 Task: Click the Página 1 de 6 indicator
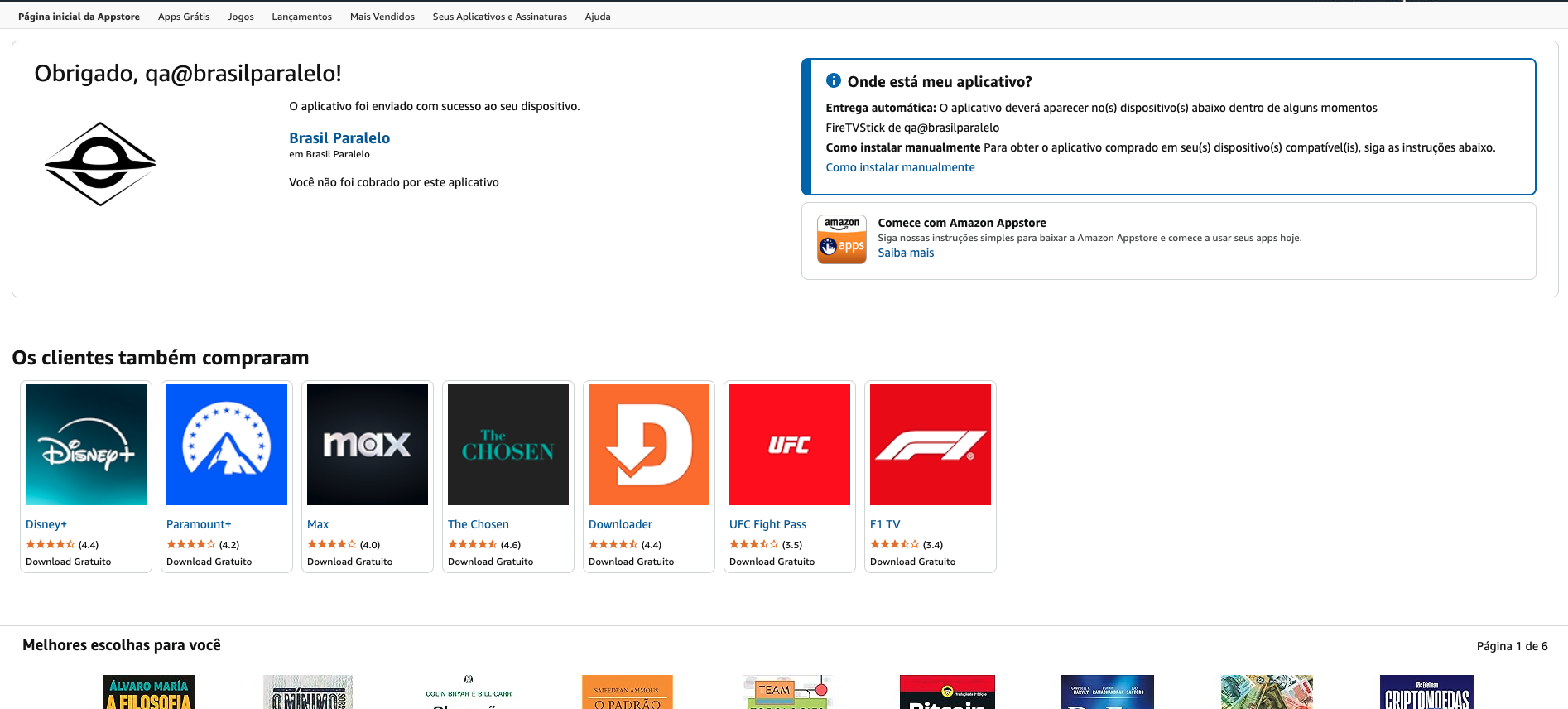[1512, 646]
